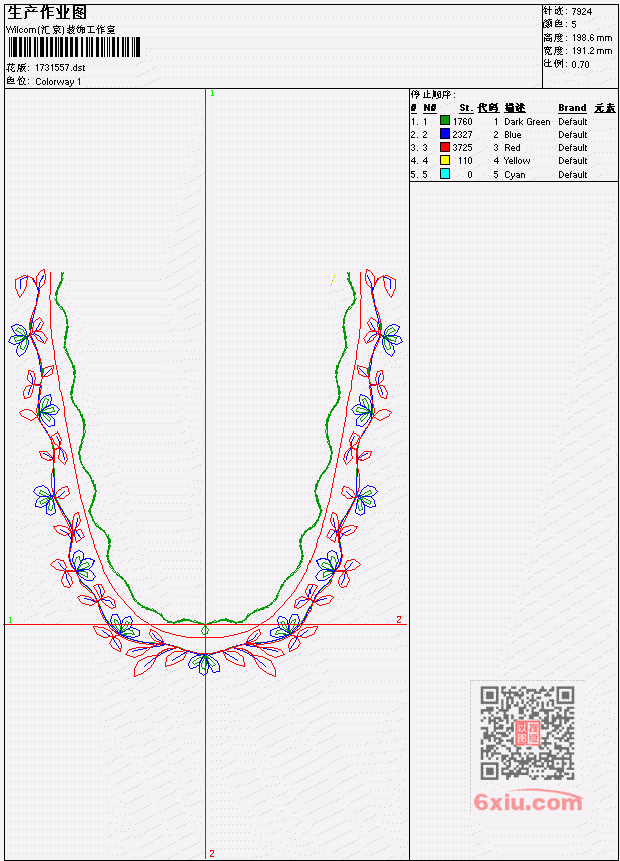Click the stitch count value 7924
The width and height of the screenshot is (620, 861).
point(582,12)
